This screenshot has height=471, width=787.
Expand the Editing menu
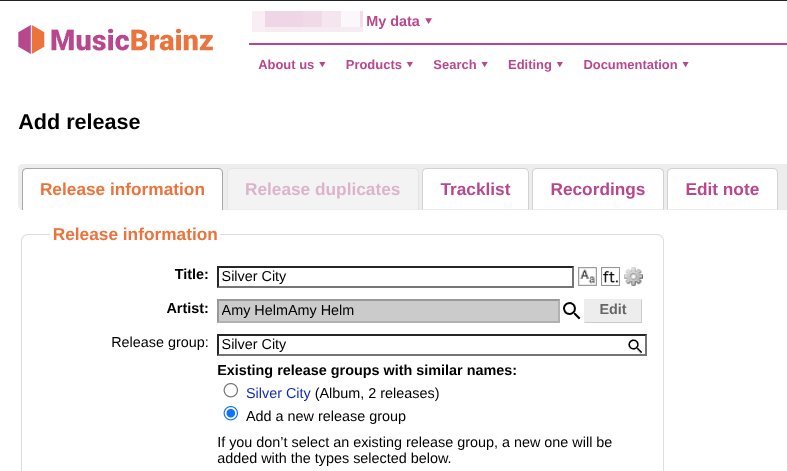tap(535, 65)
